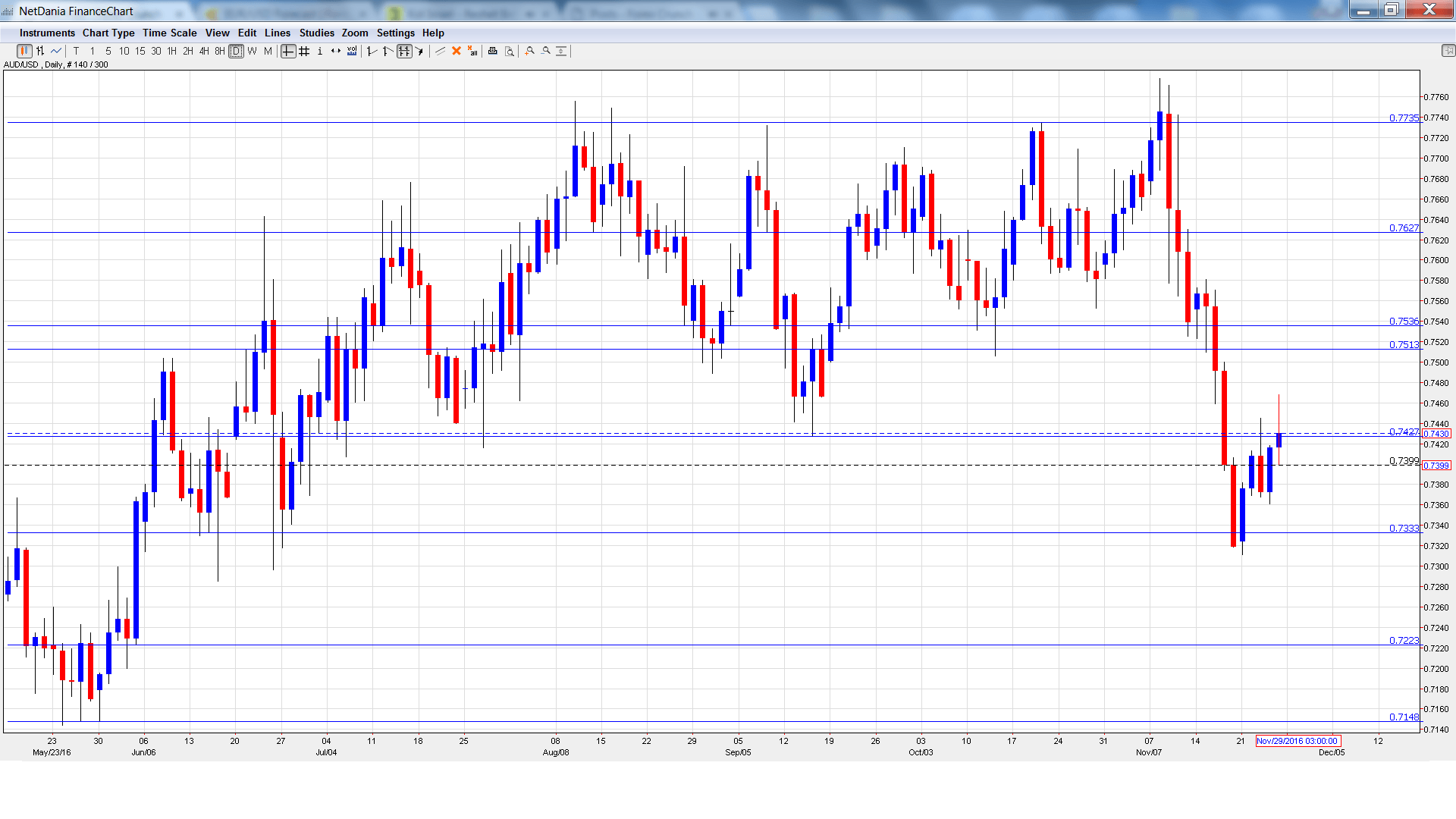Switch to the OHLC bar chart icon

(39, 51)
